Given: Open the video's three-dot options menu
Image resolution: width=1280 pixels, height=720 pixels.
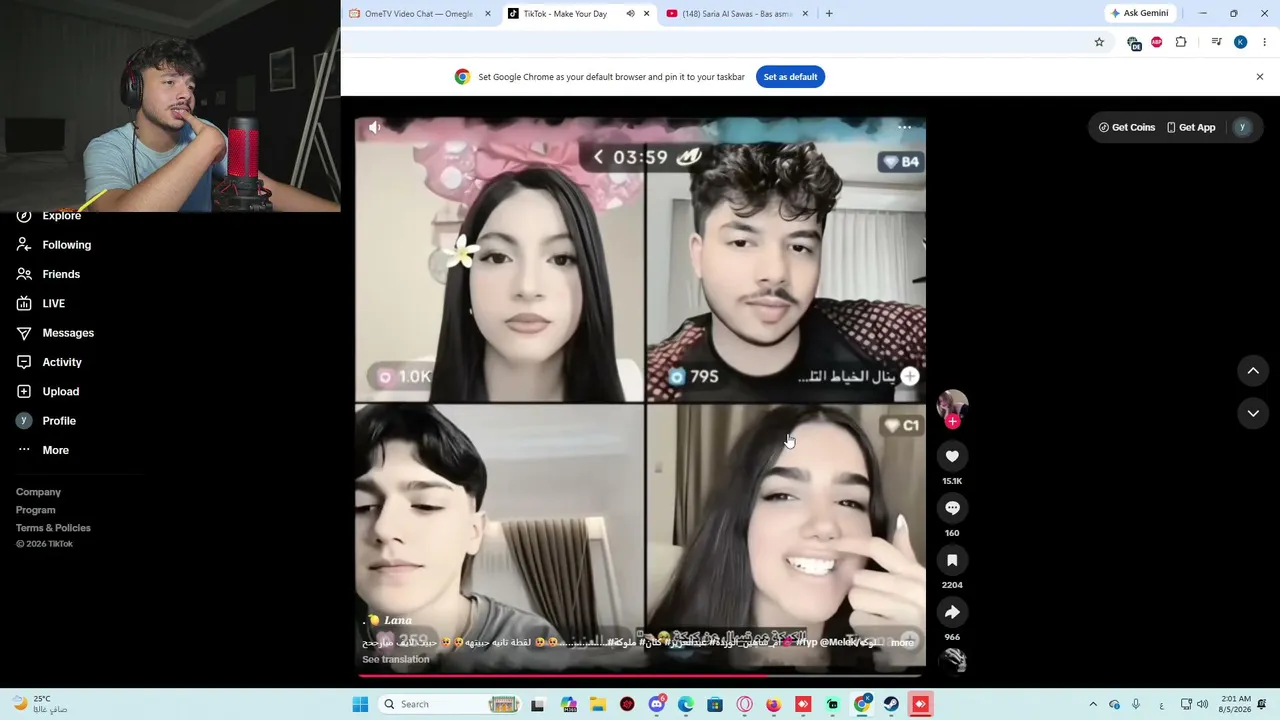Looking at the screenshot, I should pyautogui.click(x=904, y=127).
